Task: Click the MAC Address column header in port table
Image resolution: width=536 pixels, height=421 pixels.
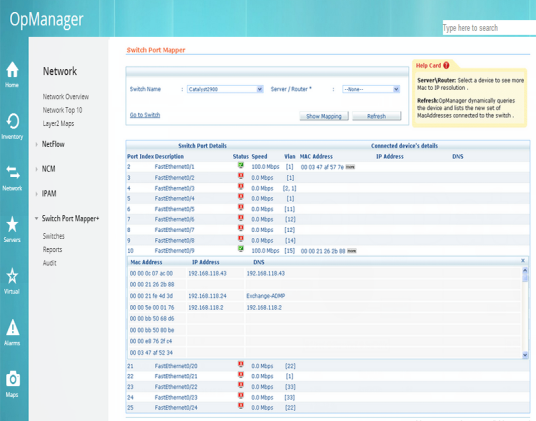Action: click(x=316, y=157)
